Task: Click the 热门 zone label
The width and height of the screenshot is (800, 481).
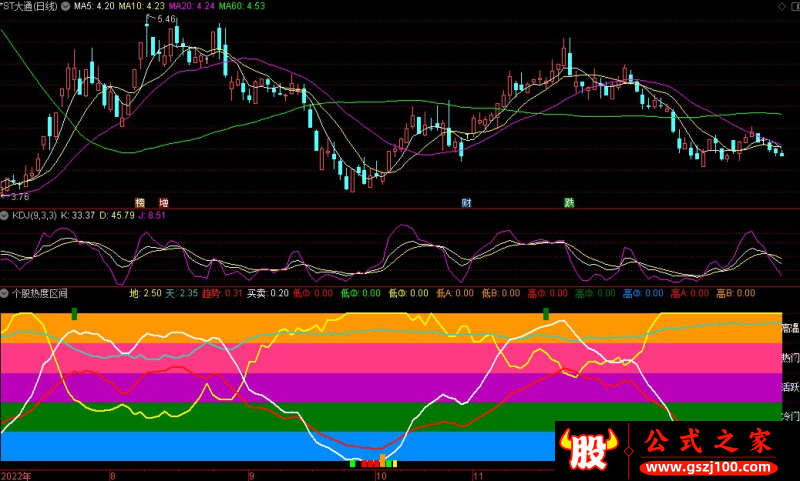Action: (790, 358)
